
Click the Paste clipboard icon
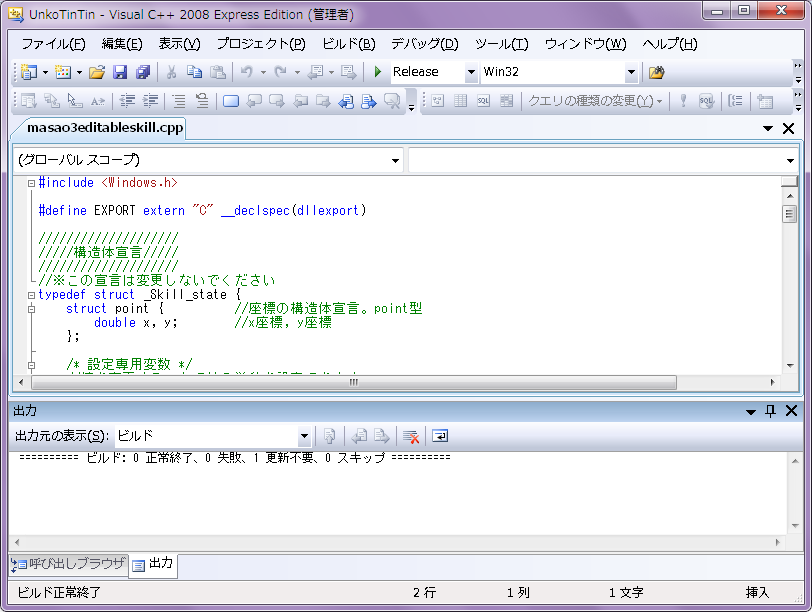pyautogui.click(x=218, y=72)
